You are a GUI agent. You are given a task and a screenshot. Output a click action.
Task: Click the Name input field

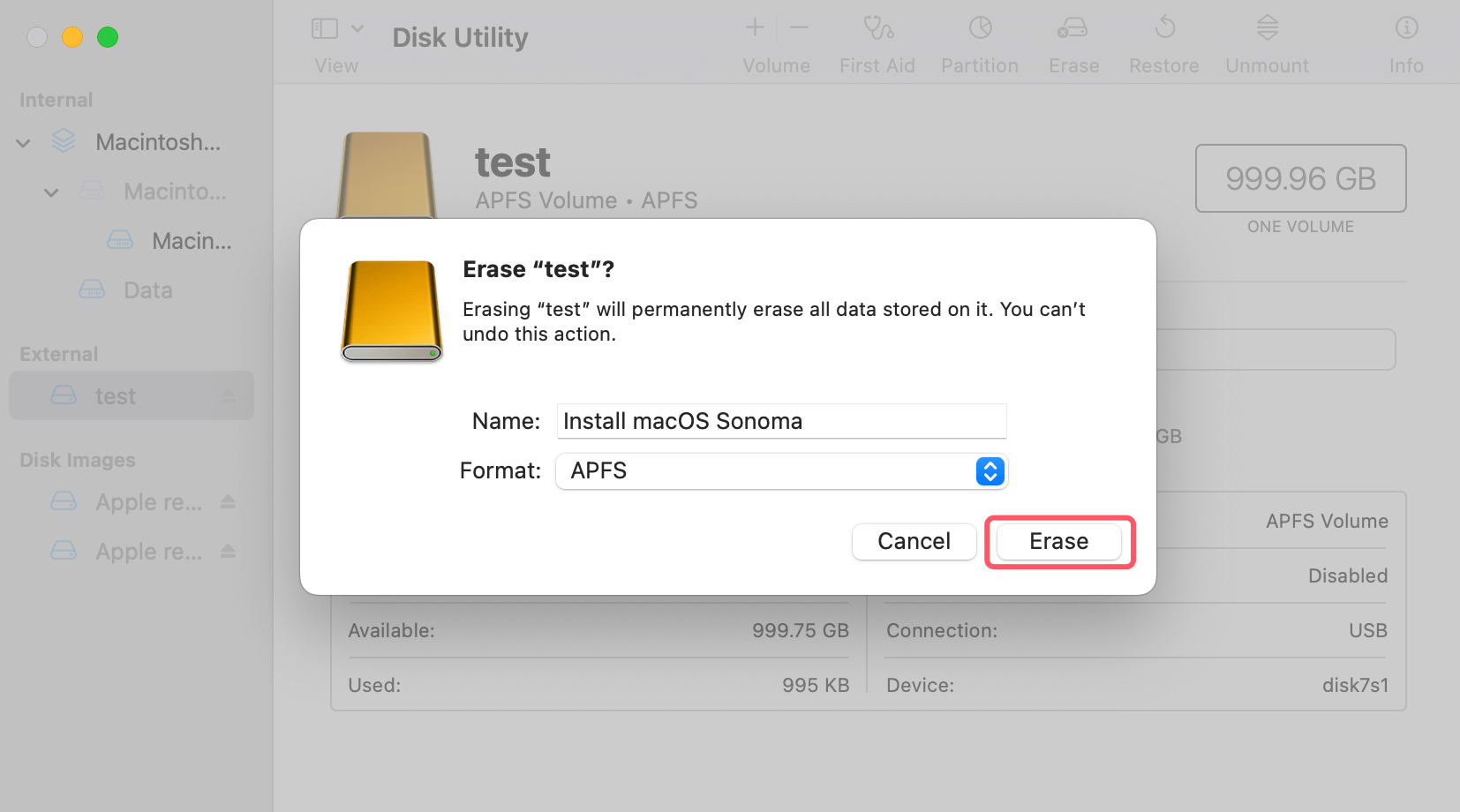click(x=780, y=421)
